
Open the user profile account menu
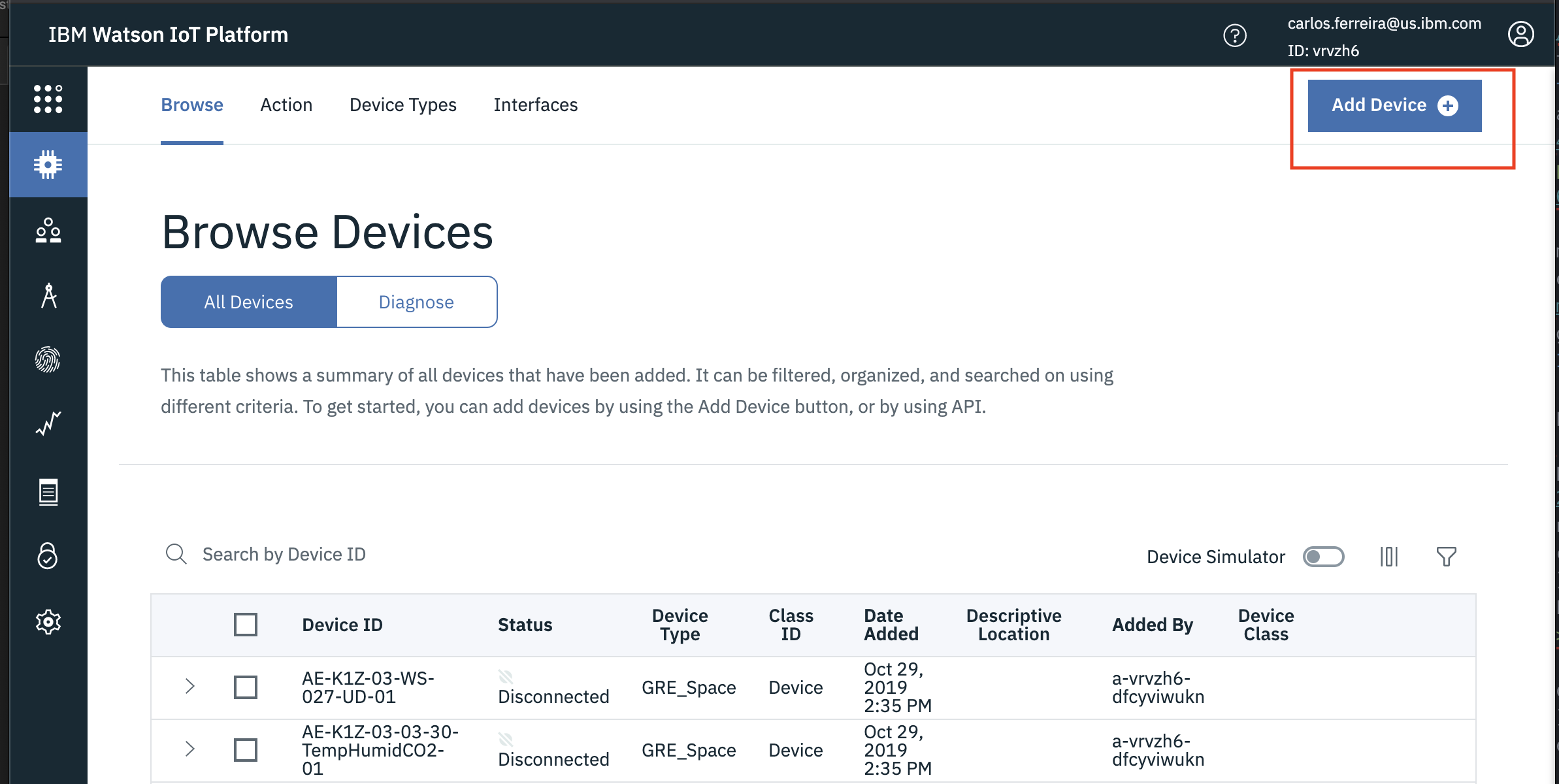coord(1521,34)
